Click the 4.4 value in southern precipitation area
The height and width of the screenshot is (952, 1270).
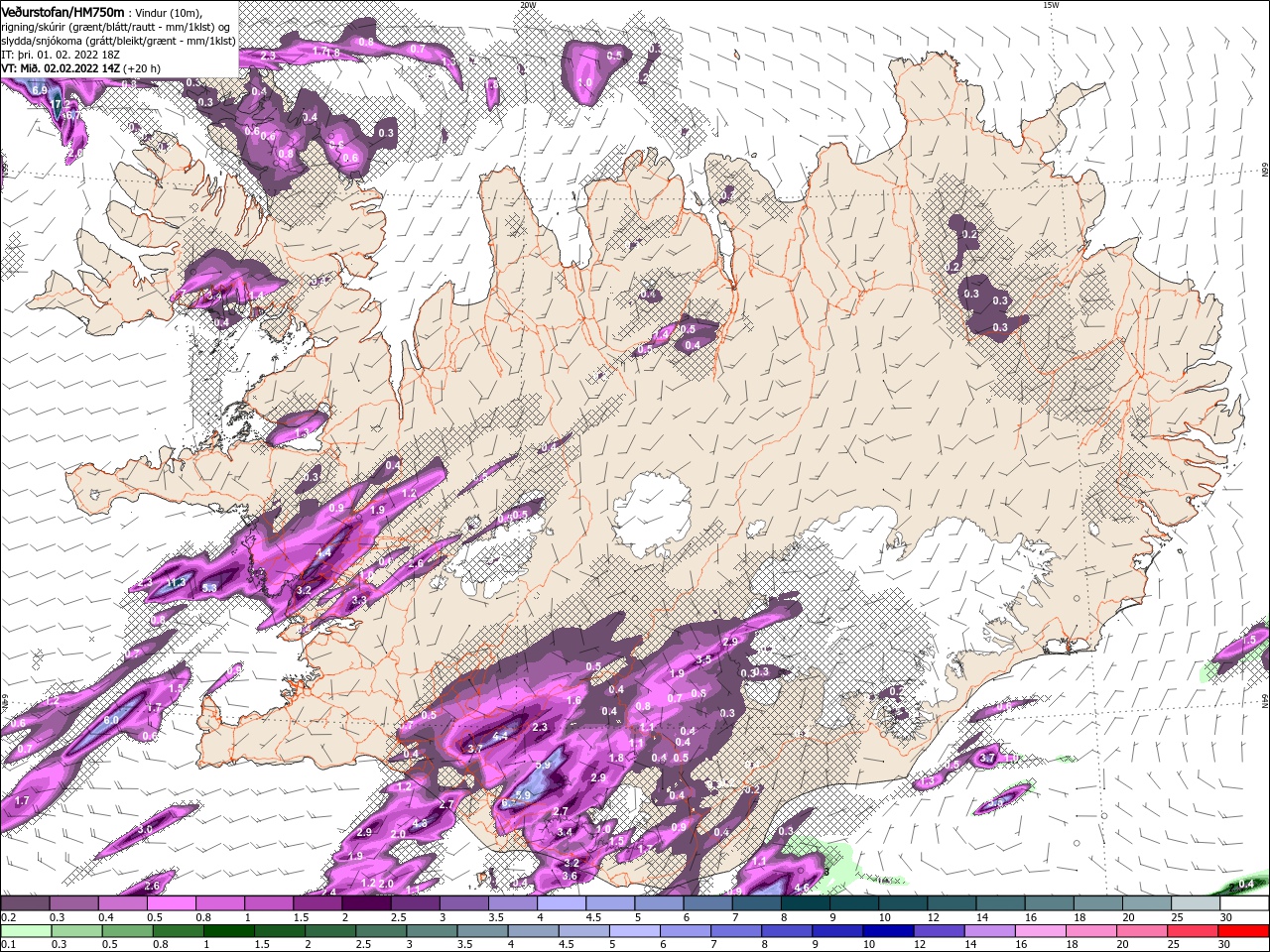pyautogui.click(x=501, y=736)
